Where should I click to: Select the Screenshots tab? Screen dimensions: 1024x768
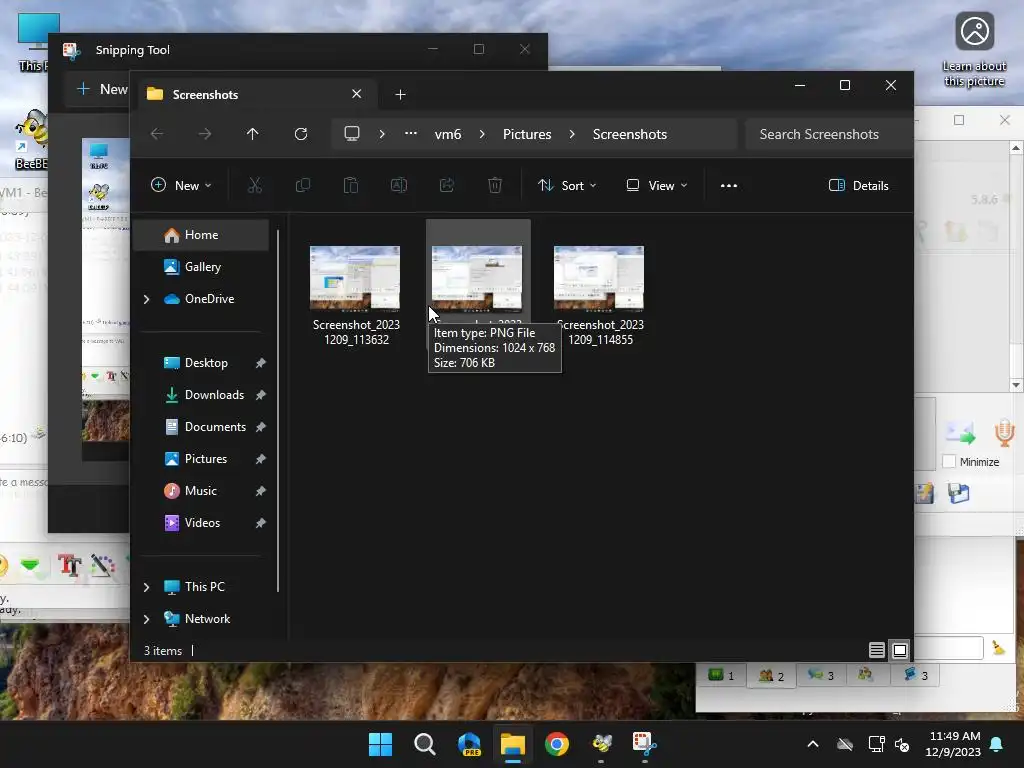pyautogui.click(x=258, y=95)
